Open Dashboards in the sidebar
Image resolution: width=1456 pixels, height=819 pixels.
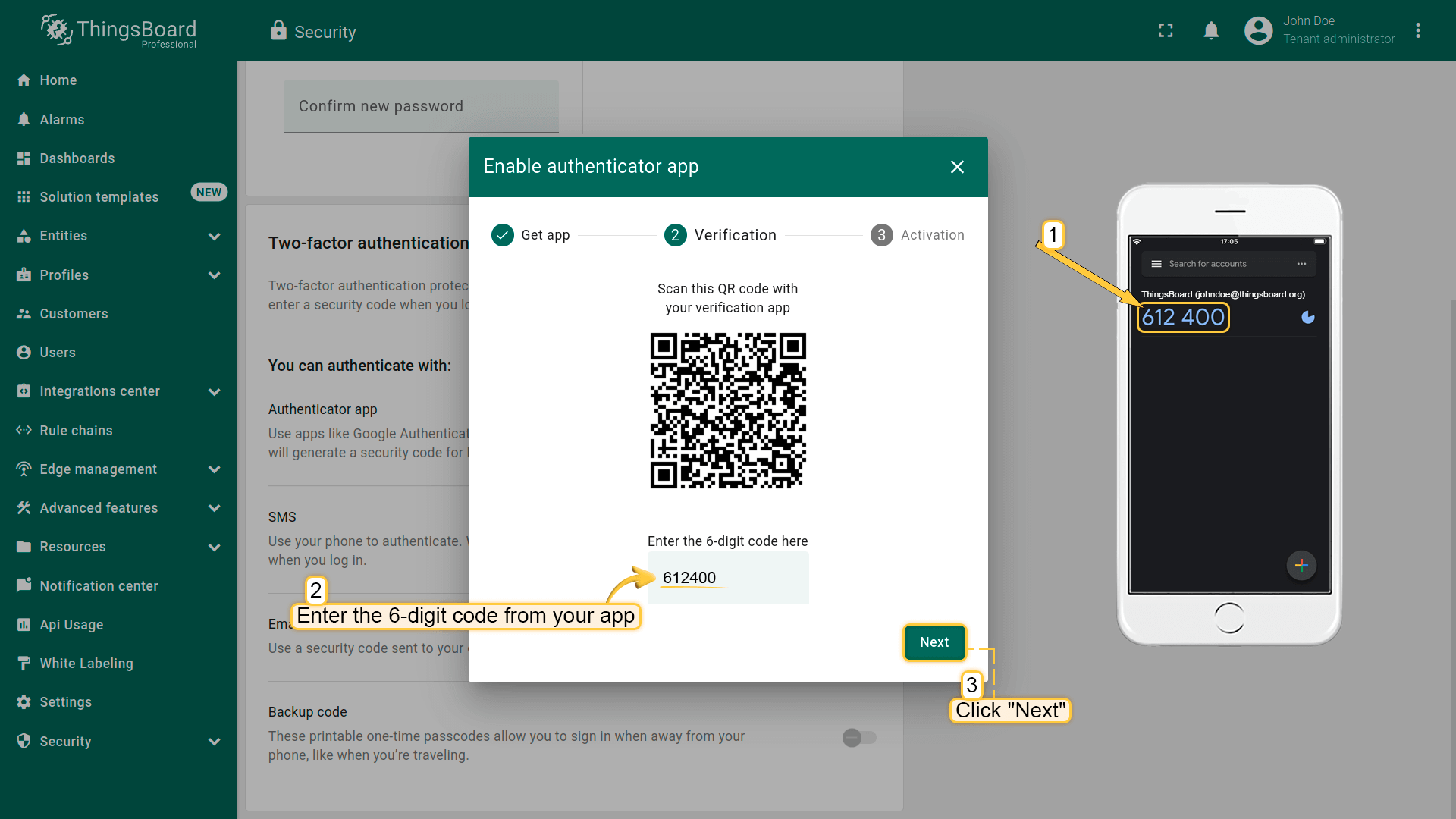point(77,158)
